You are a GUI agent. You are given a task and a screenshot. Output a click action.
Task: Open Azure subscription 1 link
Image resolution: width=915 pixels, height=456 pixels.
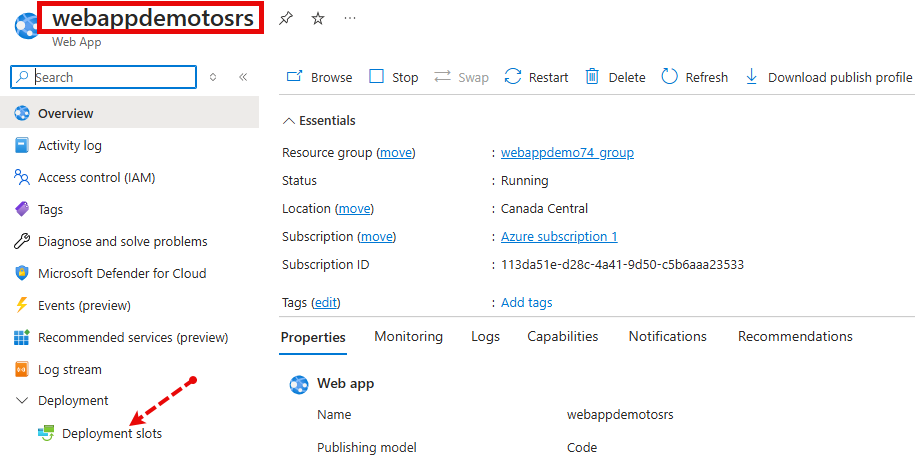pyautogui.click(x=559, y=236)
